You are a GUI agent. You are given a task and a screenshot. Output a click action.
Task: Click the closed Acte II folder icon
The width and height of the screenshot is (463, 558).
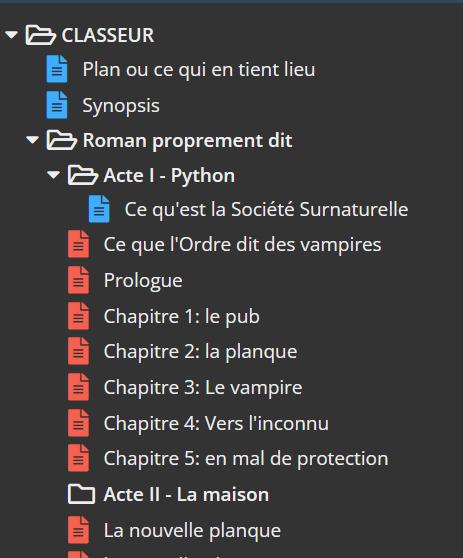81,494
